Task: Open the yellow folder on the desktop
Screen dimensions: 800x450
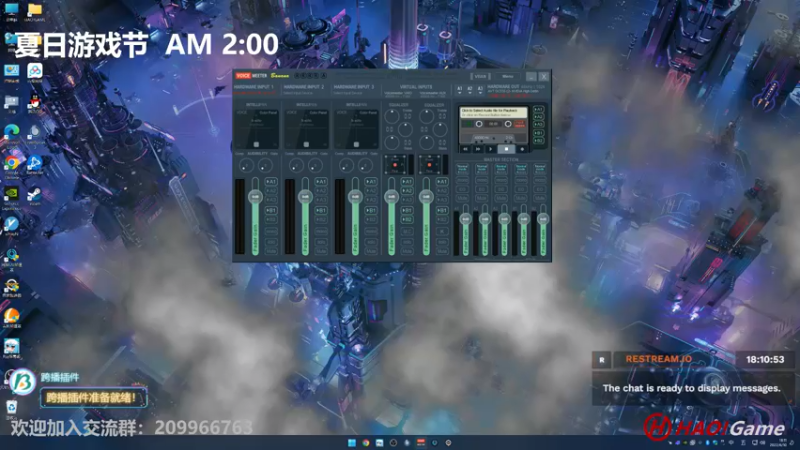Action: coord(34,10)
